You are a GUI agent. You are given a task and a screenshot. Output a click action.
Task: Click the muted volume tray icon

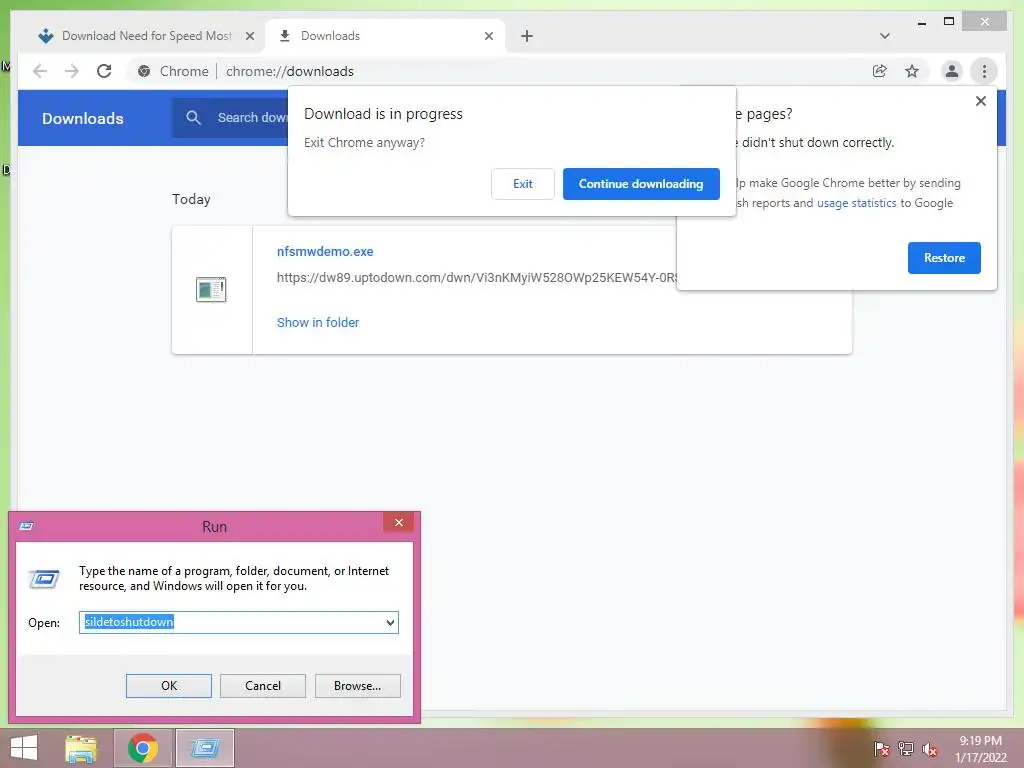pyautogui.click(x=930, y=749)
